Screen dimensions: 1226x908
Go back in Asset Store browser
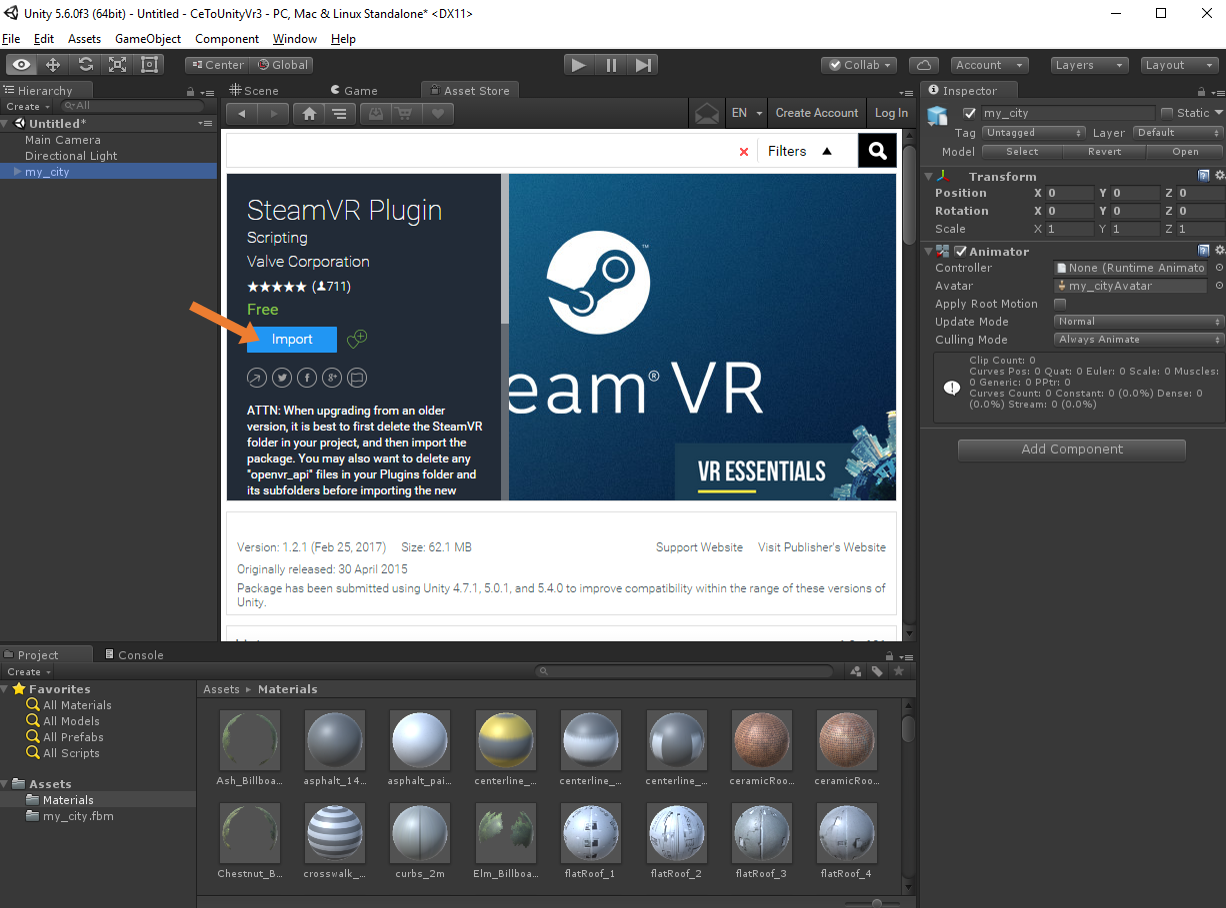click(242, 113)
